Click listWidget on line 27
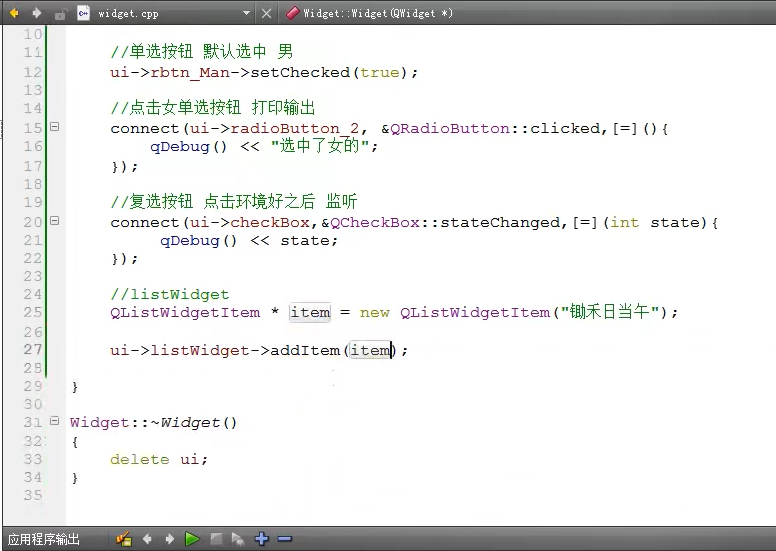 click(x=199, y=351)
